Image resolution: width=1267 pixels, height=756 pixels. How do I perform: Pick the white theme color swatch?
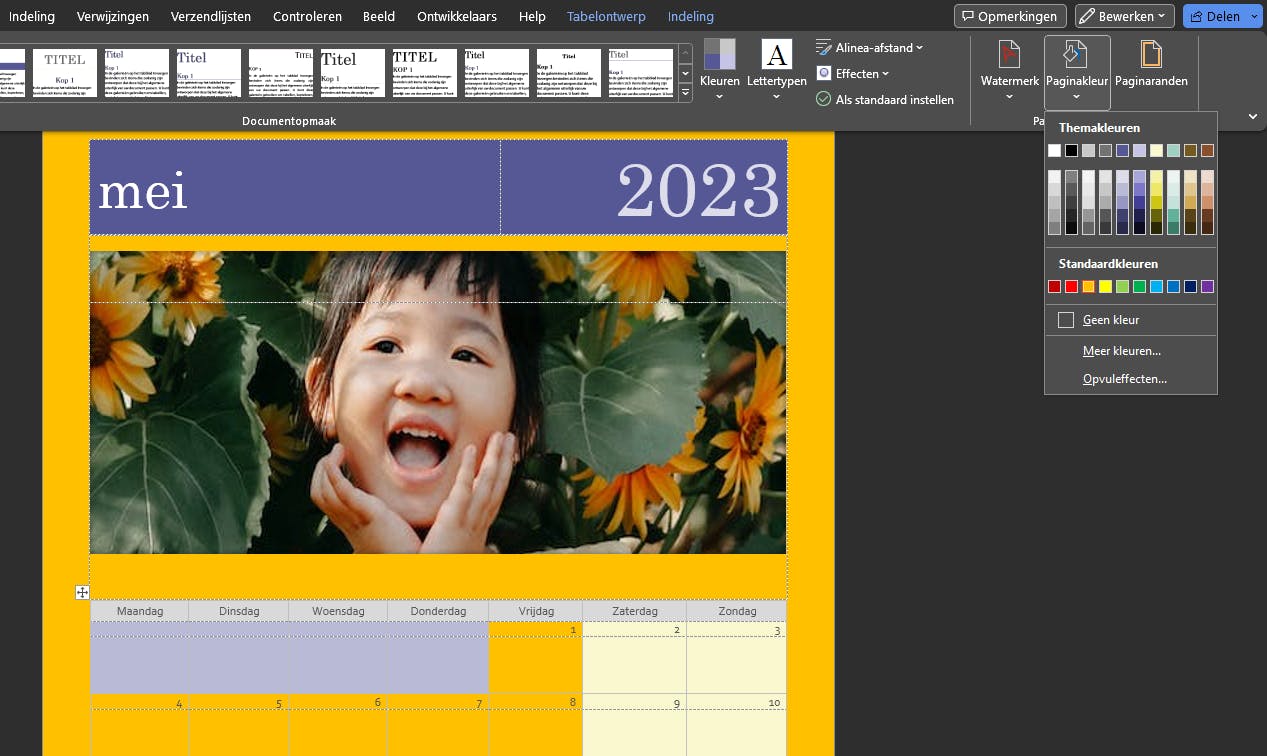pyautogui.click(x=1054, y=151)
